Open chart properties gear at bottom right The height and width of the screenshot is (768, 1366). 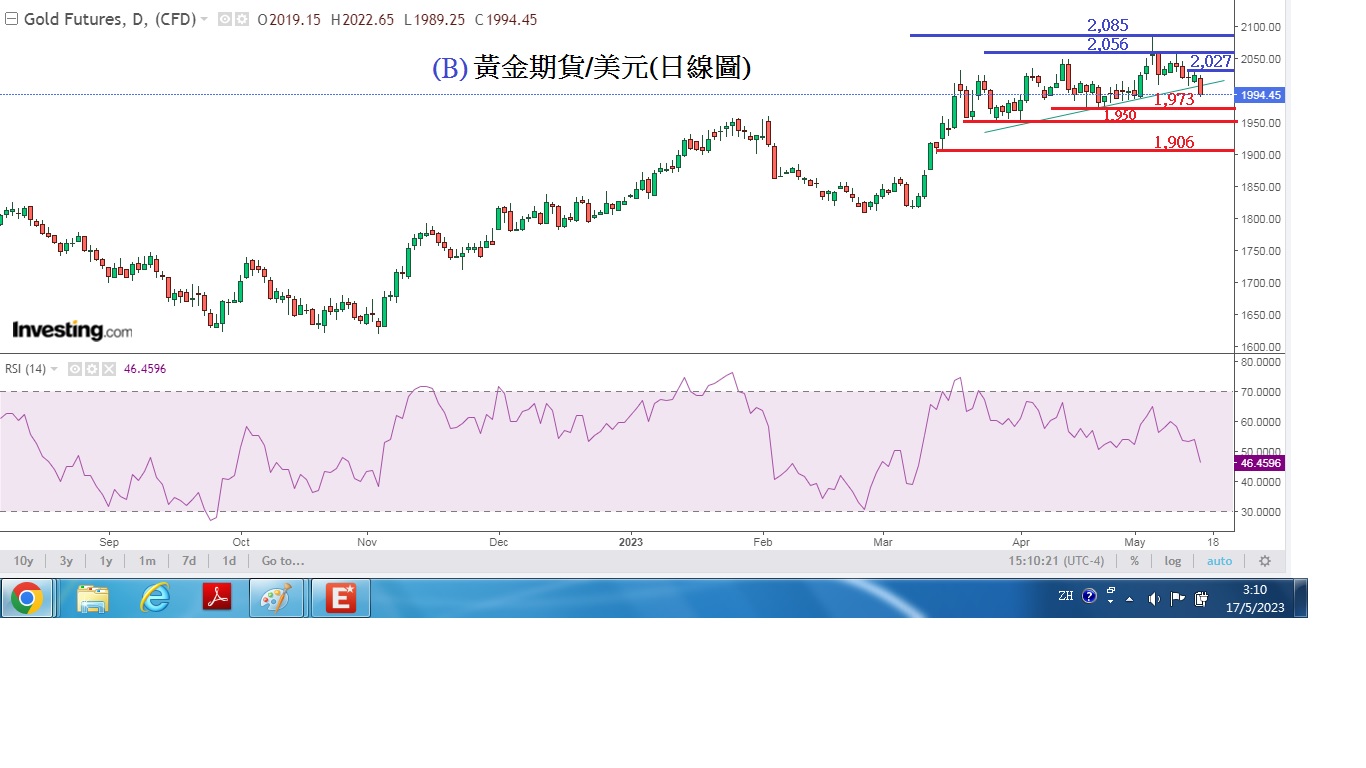(x=1265, y=561)
